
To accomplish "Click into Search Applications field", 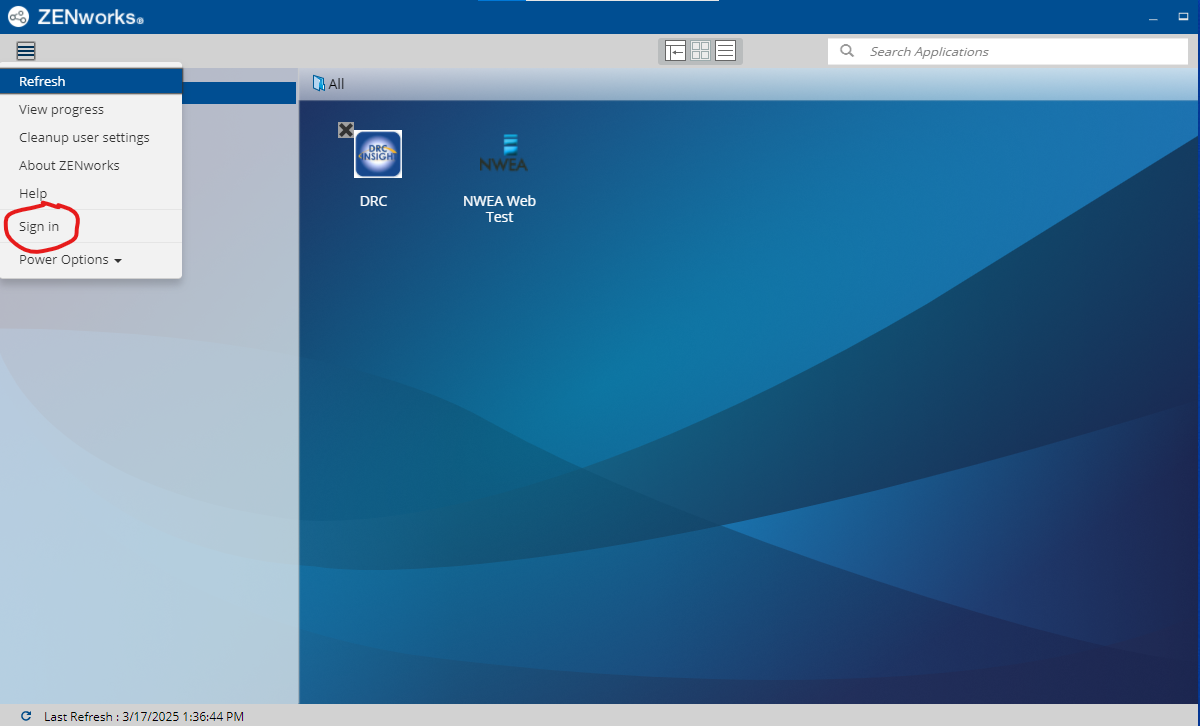I will 1020,52.
